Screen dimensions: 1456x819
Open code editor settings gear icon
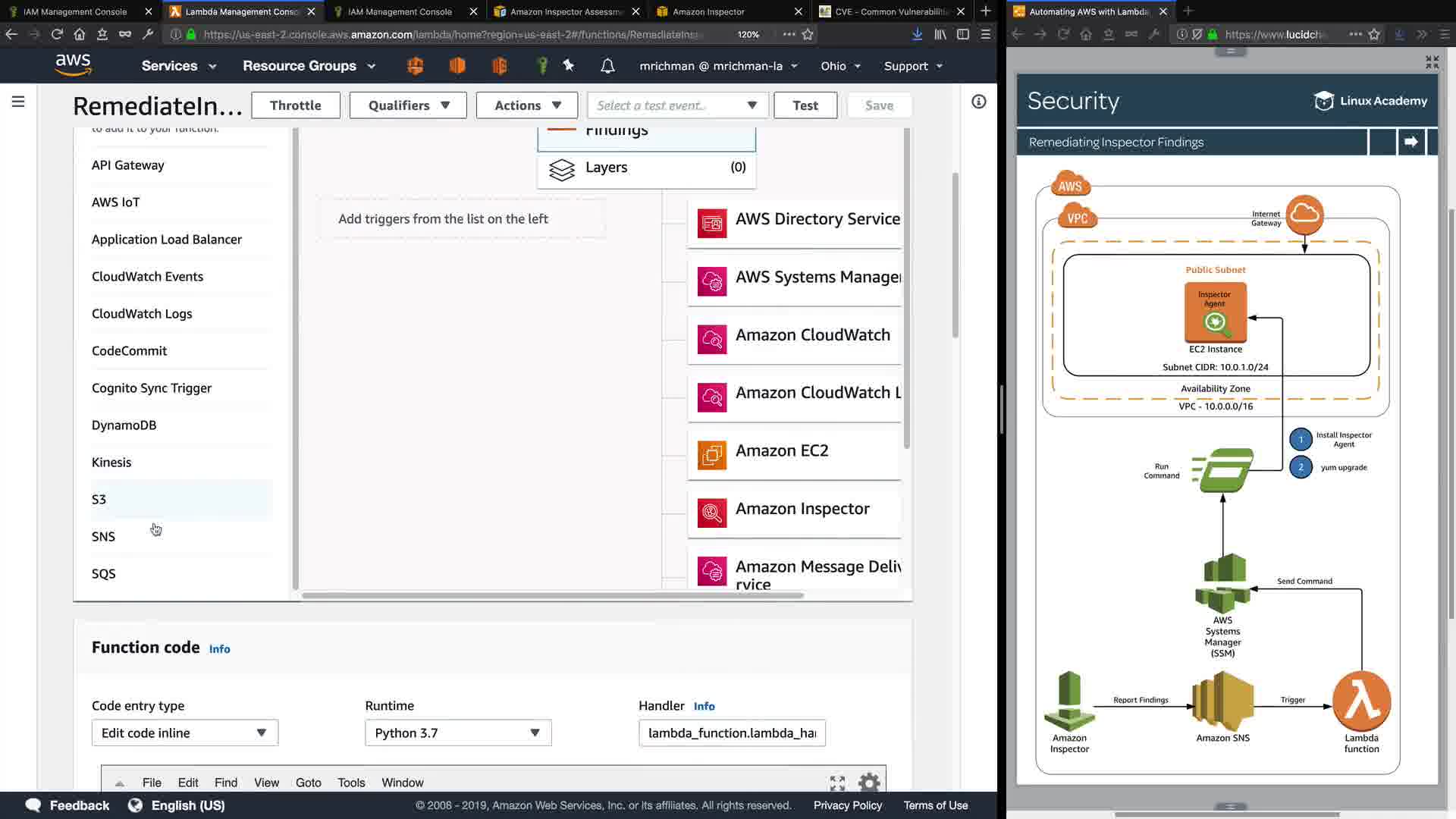click(869, 782)
